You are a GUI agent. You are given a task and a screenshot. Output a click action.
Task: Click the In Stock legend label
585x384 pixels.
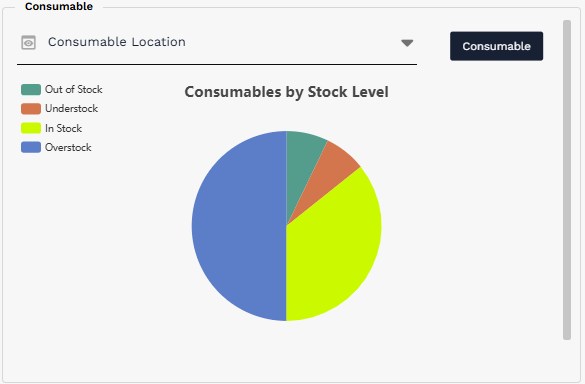[x=63, y=128]
